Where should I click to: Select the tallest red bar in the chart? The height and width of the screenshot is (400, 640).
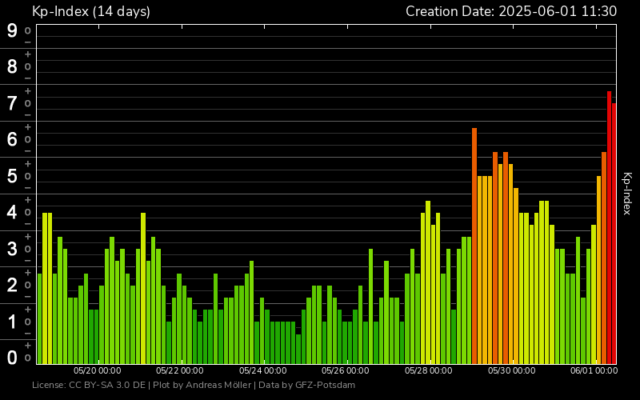pyautogui.click(x=609, y=226)
